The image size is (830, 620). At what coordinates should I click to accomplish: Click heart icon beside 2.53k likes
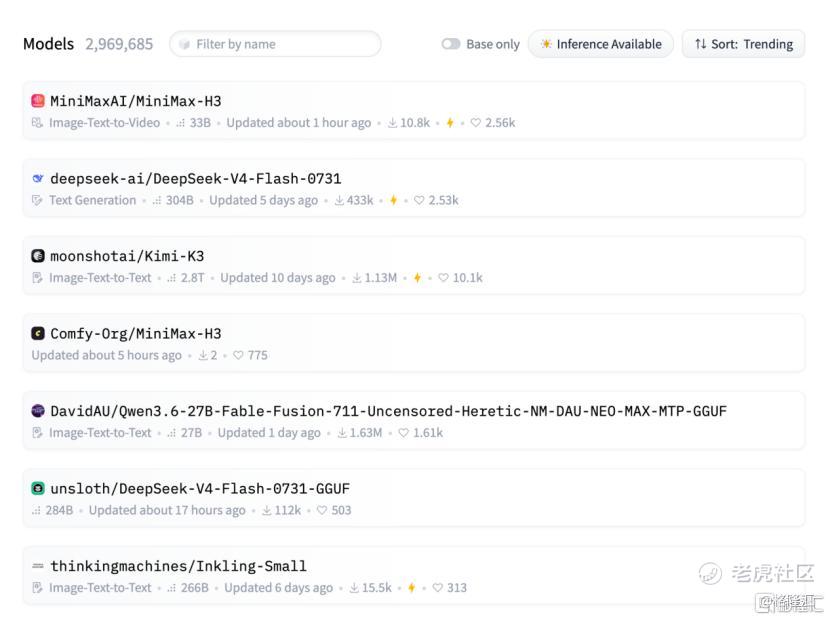click(419, 200)
